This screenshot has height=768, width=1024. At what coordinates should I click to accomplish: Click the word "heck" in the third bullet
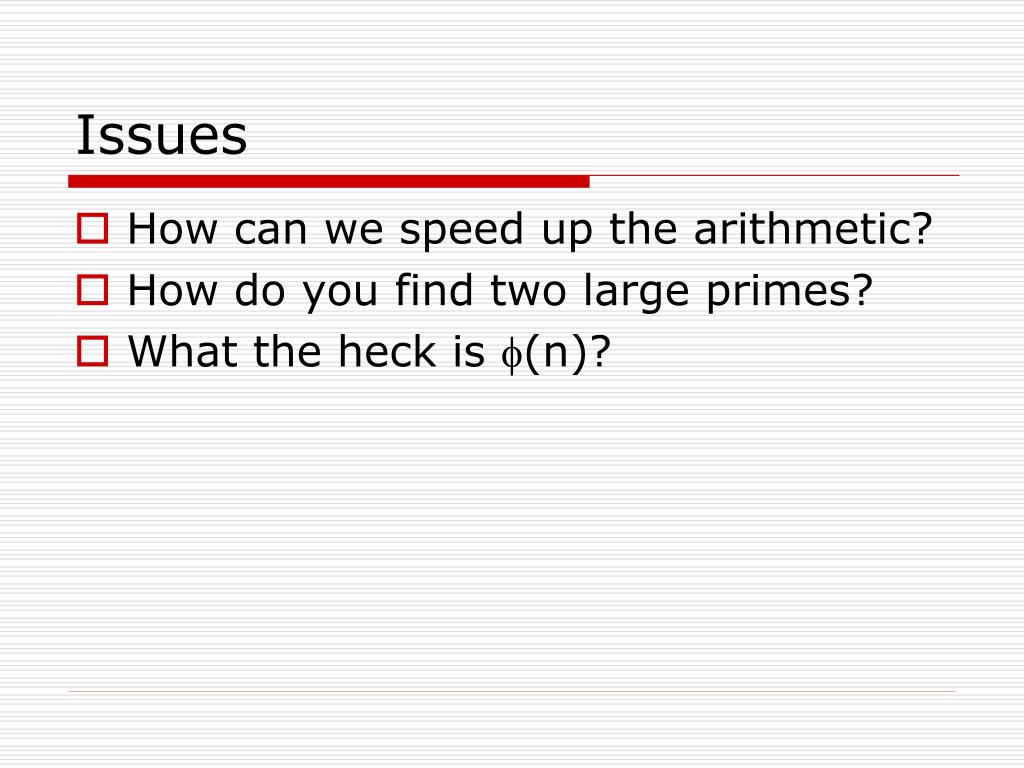click(387, 351)
